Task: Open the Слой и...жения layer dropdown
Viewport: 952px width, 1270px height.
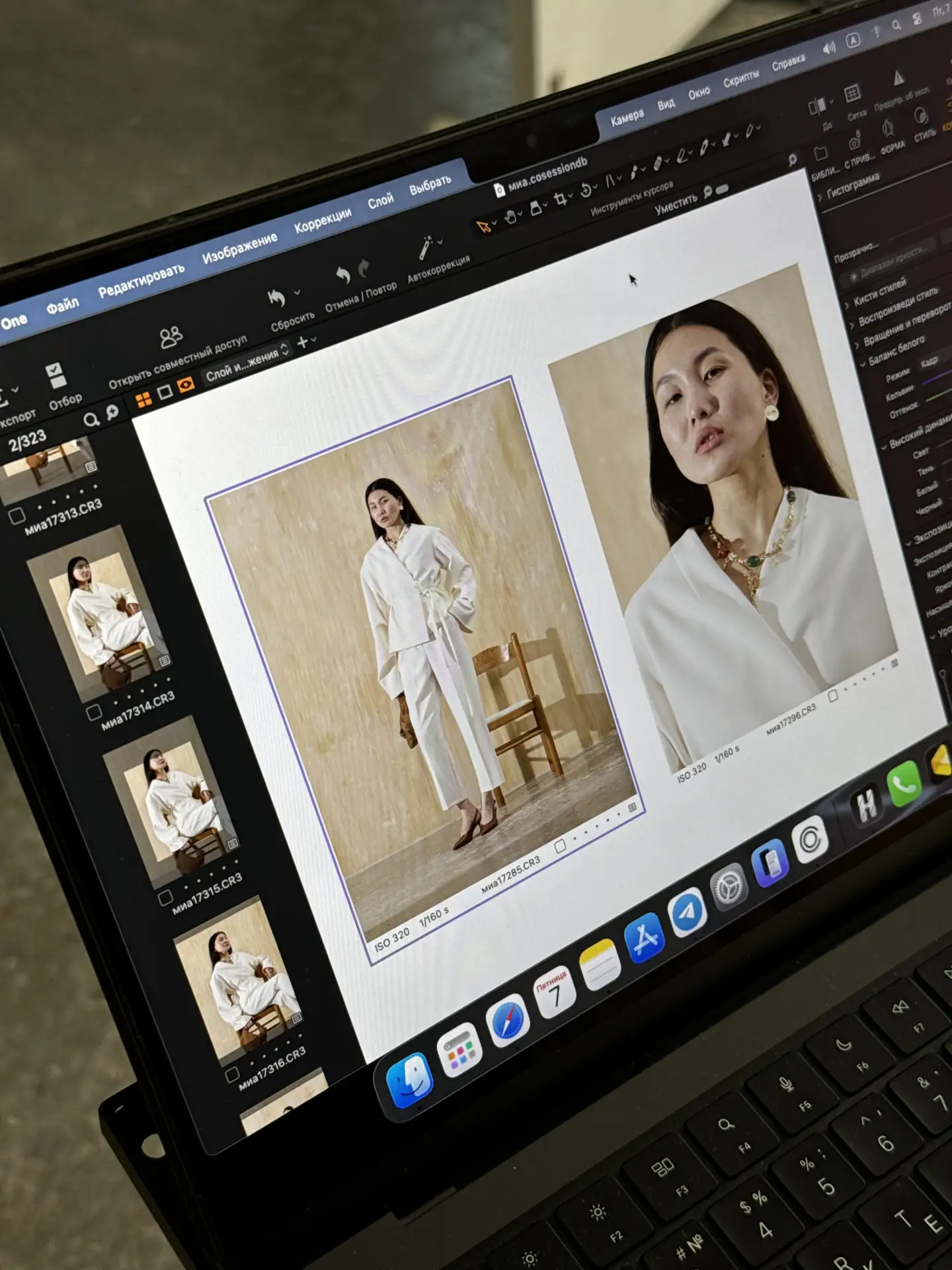Action: tap(247, 362)
